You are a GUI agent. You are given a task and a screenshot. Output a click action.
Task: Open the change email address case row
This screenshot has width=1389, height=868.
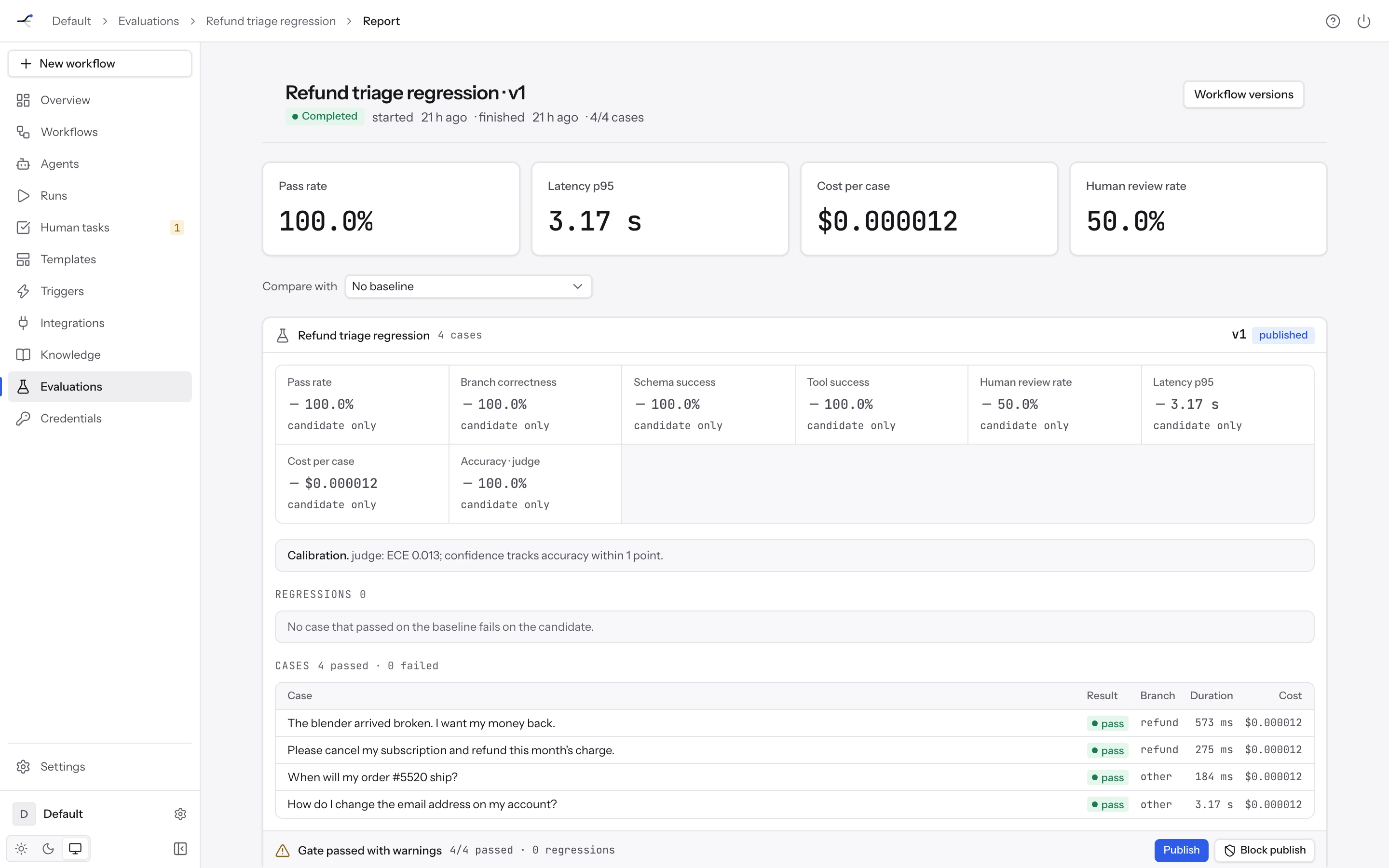[x=794, y=804]
